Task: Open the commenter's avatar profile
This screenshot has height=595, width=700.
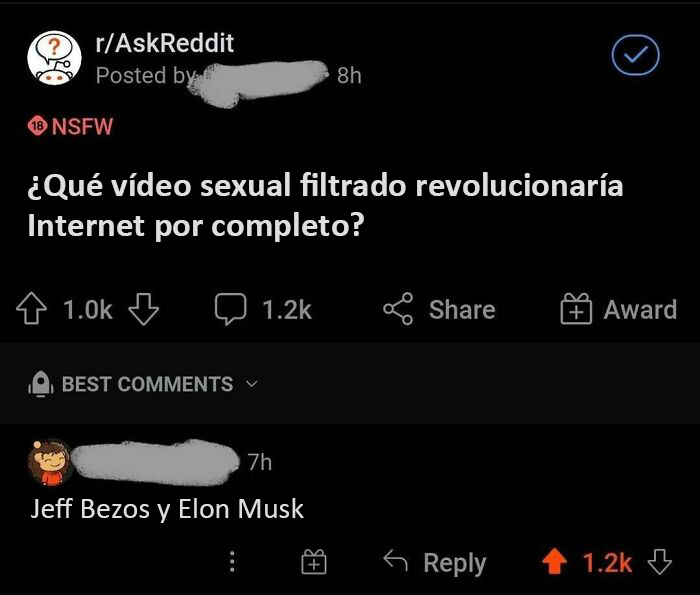Action: coord(50,462)
